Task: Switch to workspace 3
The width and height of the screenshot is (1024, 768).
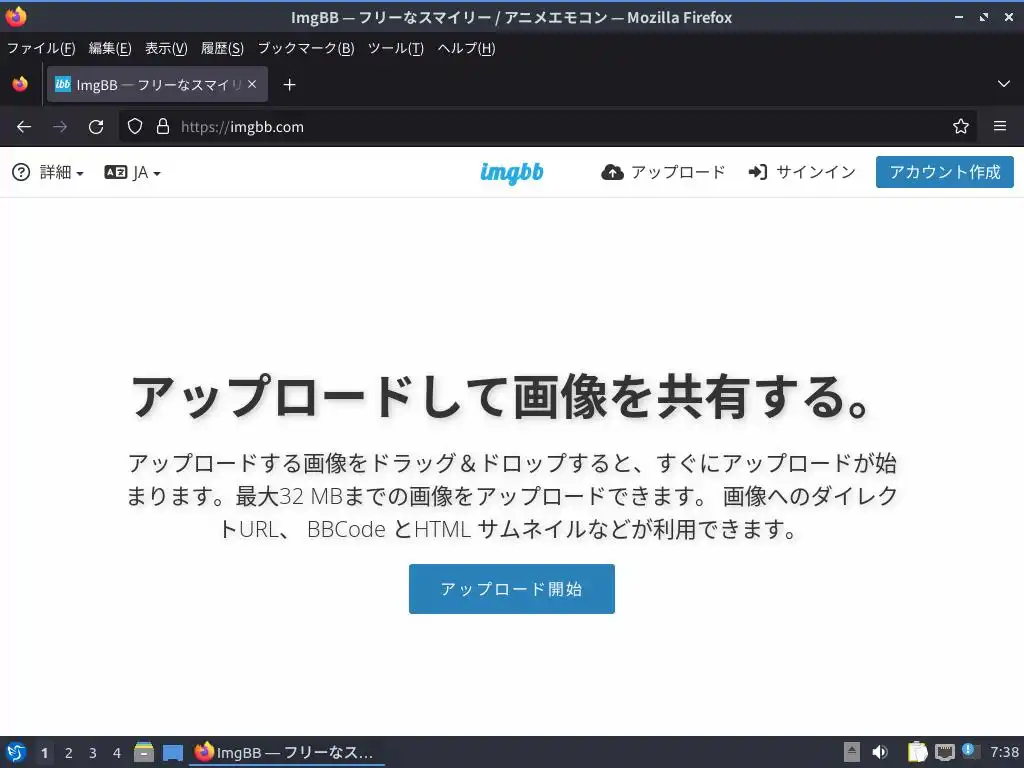Action: click(x=93, y=753)
